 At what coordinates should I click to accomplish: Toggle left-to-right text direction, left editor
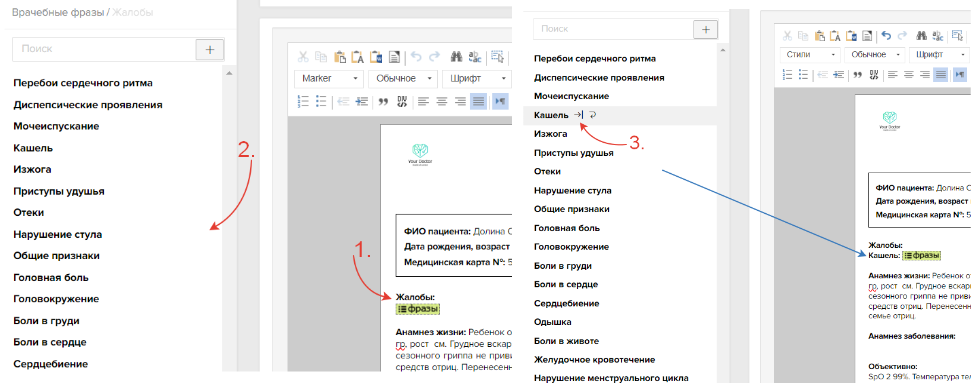500,101
